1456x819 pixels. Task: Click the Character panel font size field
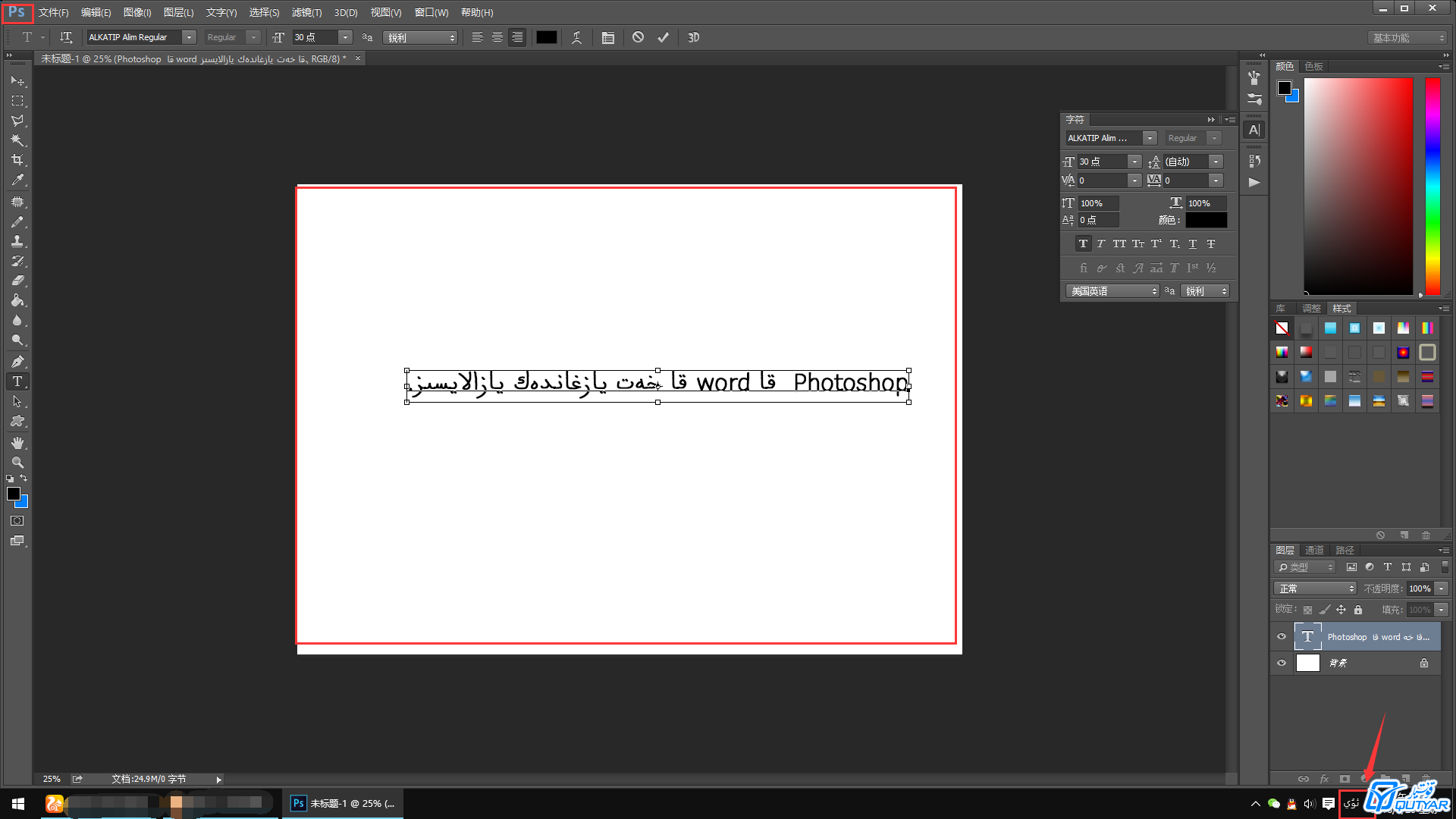point(1102,162)
